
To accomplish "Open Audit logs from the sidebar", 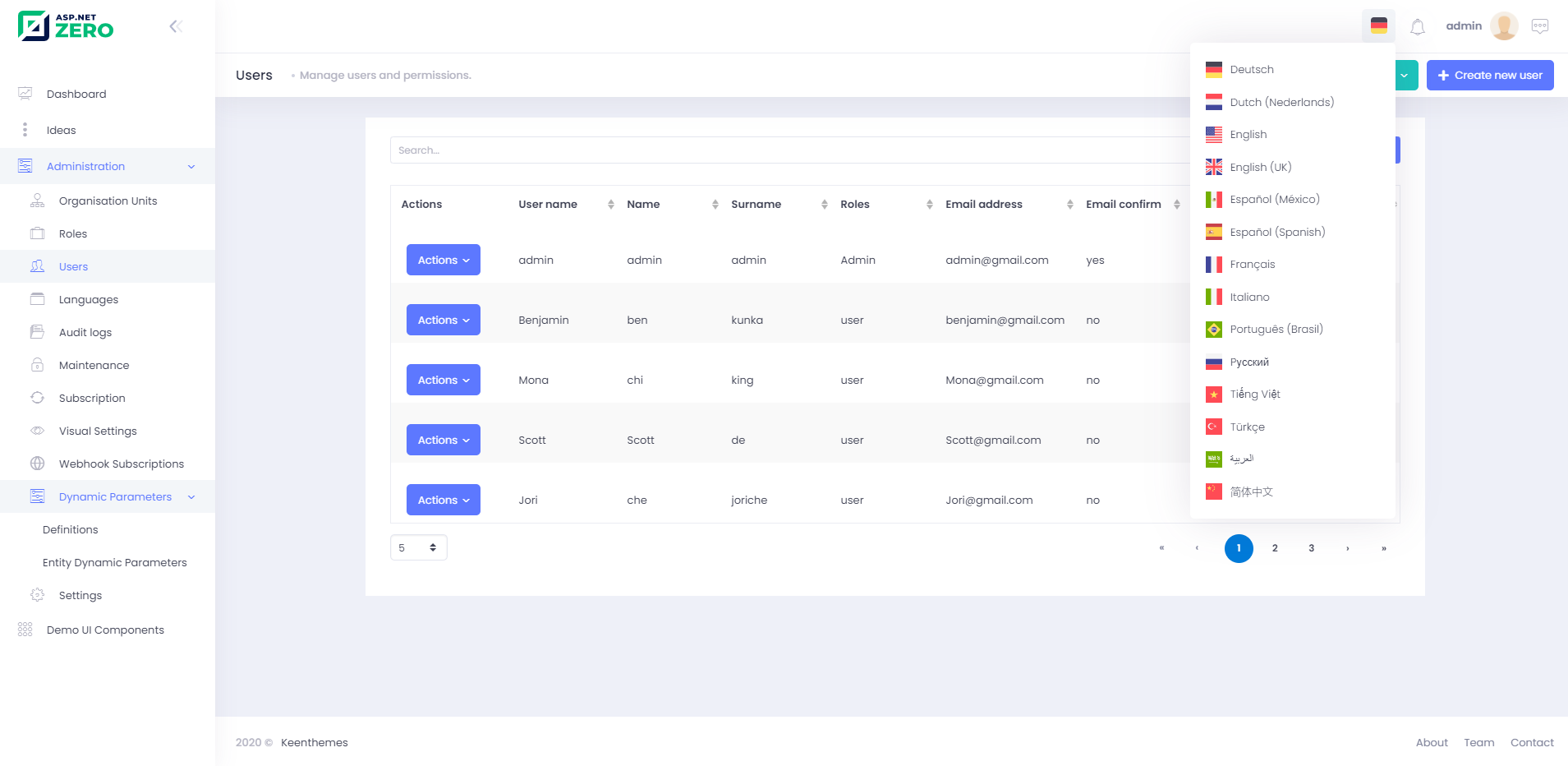I will tap(85, 332).
